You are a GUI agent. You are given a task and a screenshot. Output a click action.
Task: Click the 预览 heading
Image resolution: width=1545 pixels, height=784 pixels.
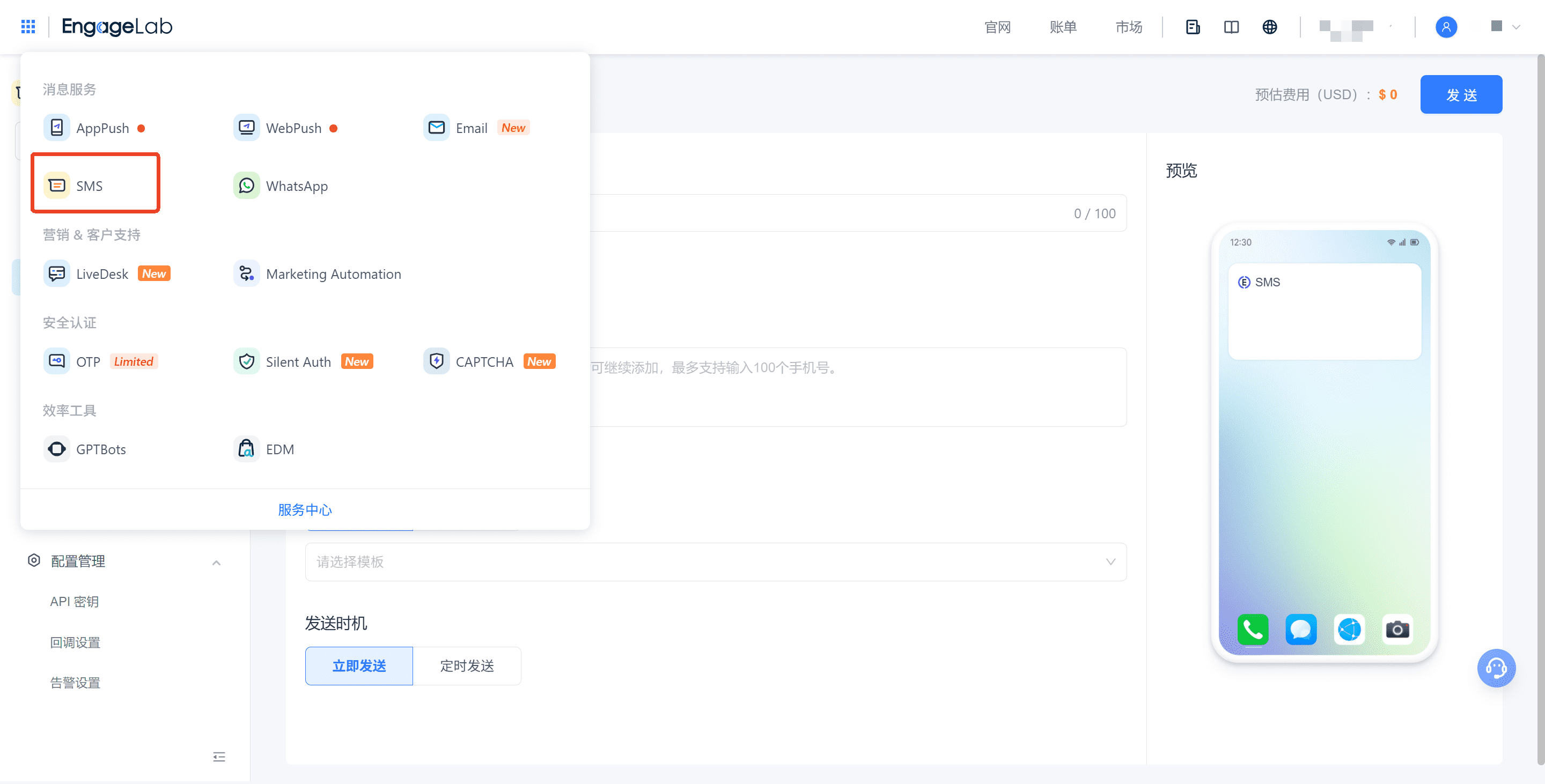1181,170
